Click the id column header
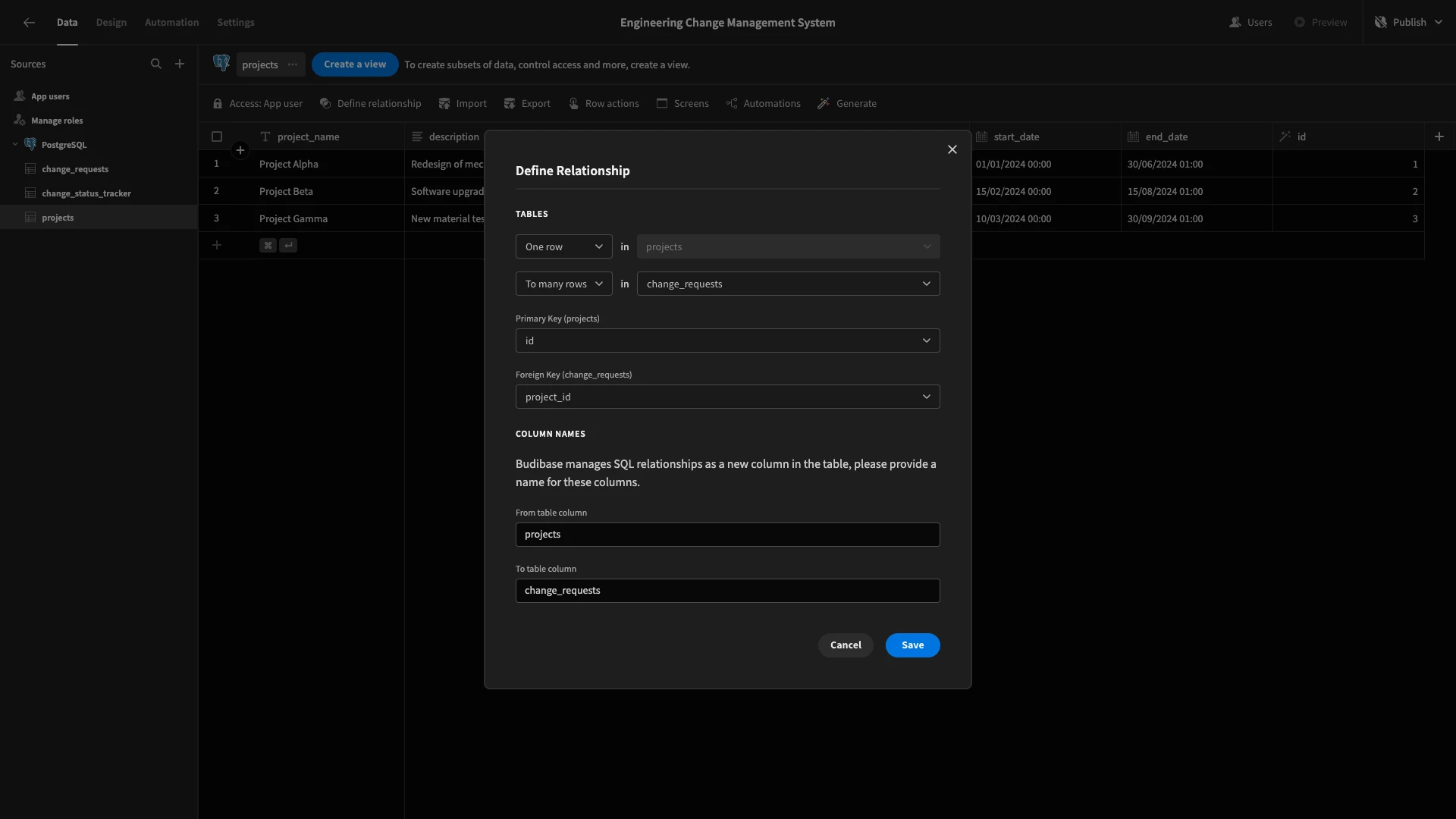 click(1348, 136)
